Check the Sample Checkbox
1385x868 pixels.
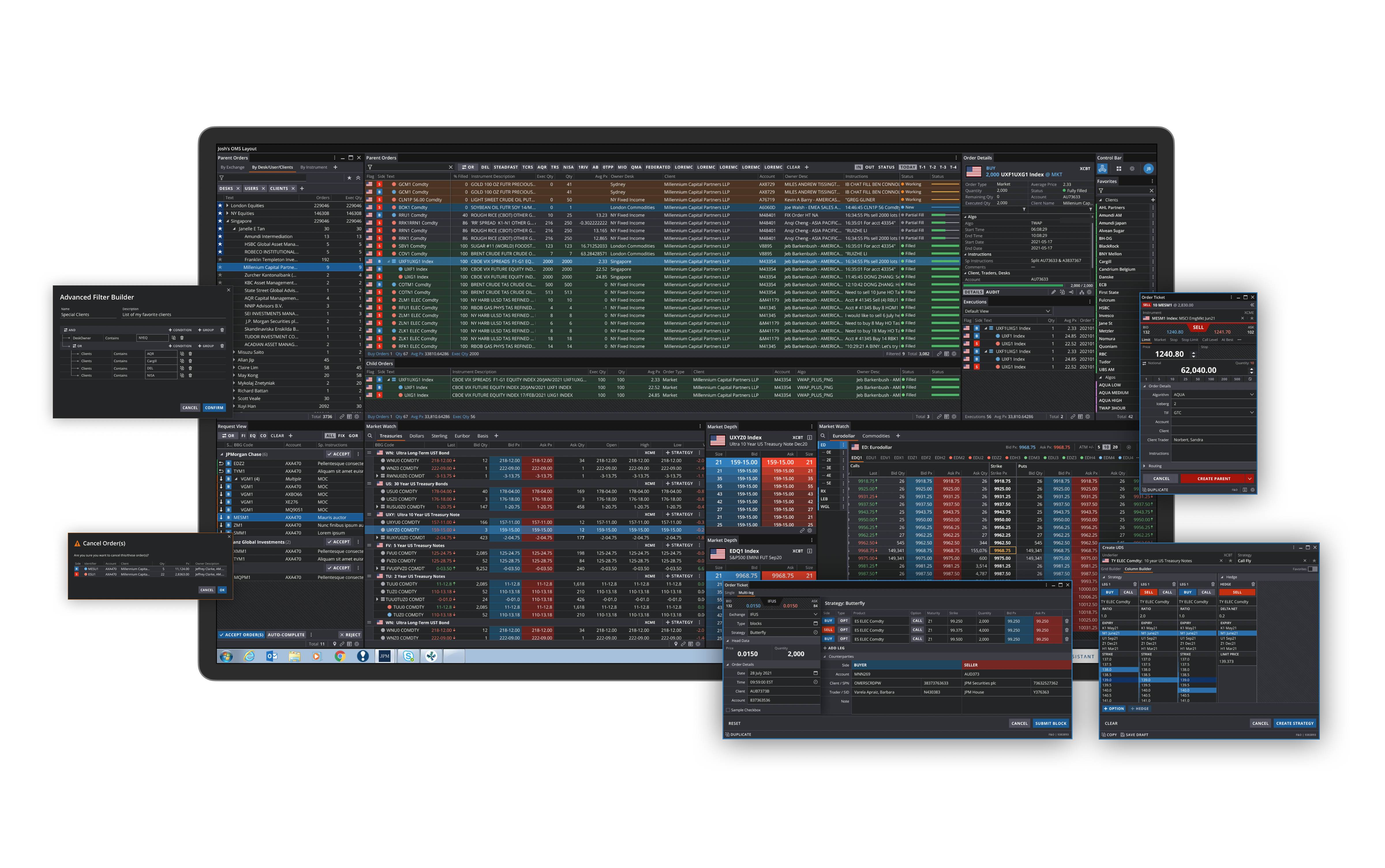click(x=728, y=710)
